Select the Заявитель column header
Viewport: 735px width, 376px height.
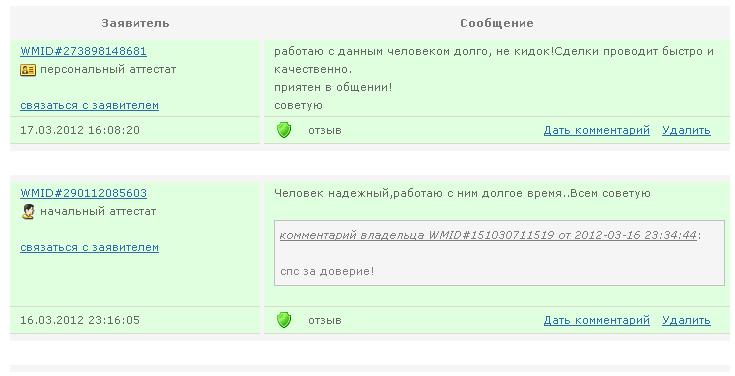pyautogui.click(x=135, y=23)
